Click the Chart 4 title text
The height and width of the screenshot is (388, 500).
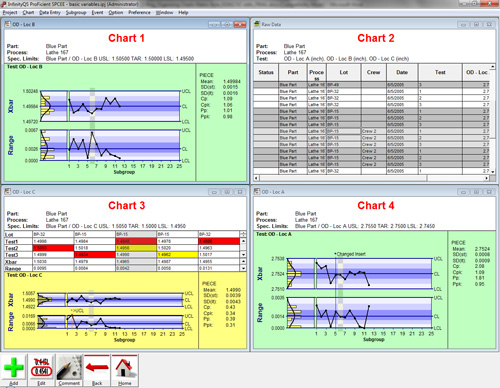(376, 205)
